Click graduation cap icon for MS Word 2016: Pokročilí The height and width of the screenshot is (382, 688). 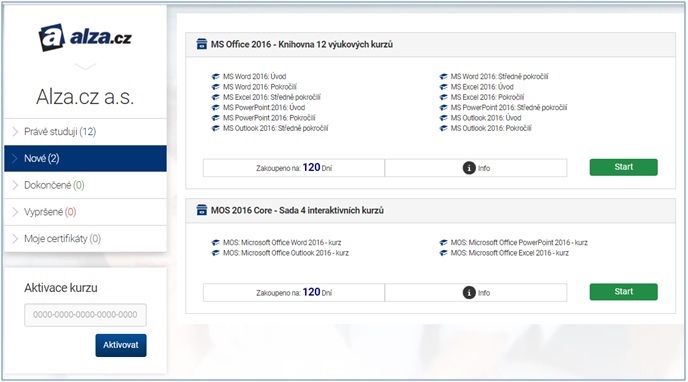coord(215,87)
